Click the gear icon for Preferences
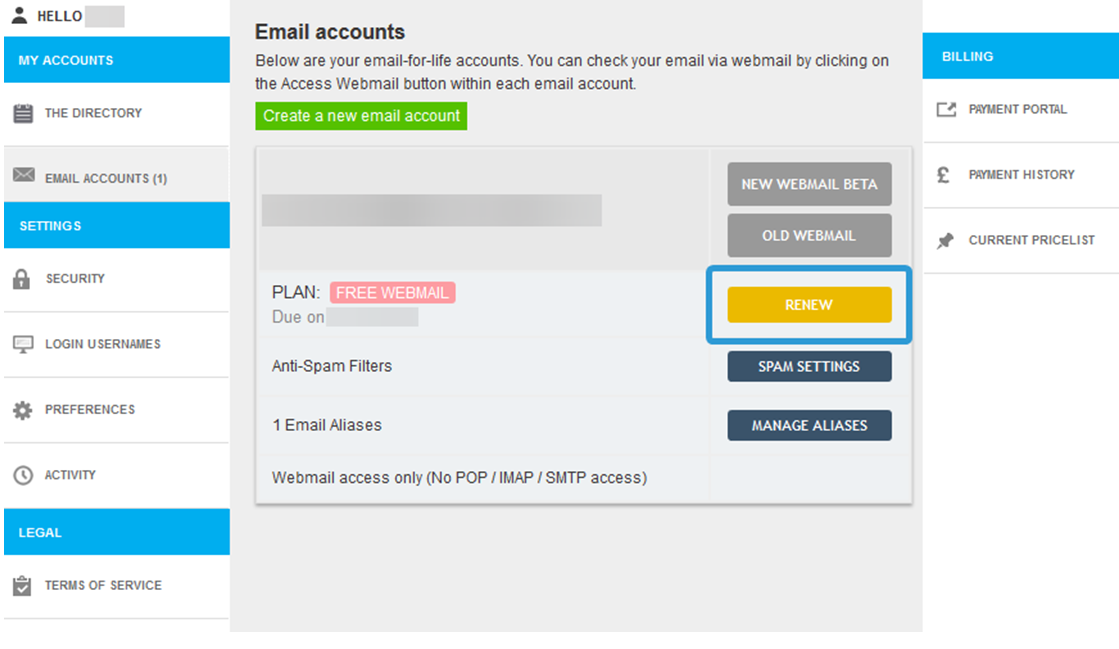This screenshot has width=1119, height=649. (23, 410)
